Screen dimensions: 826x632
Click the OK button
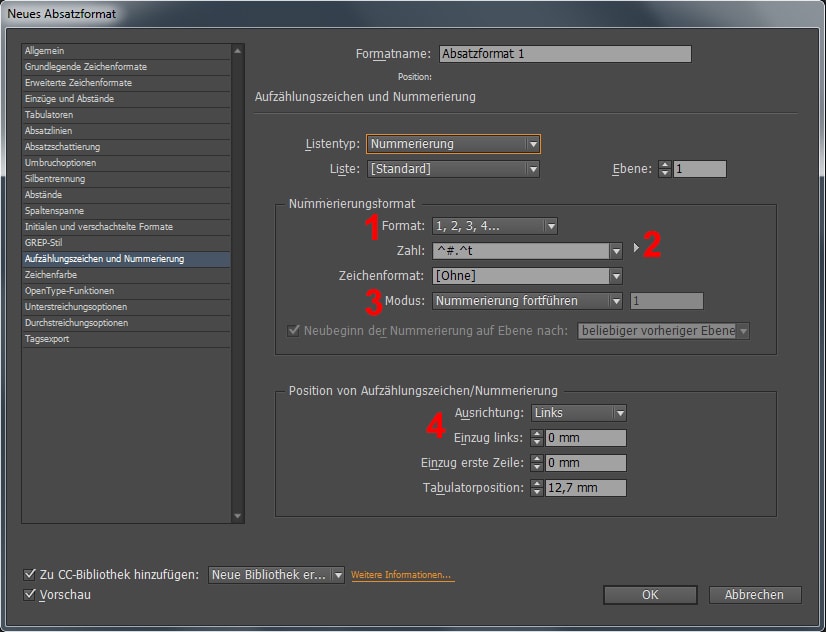pyautogui.click(x=649, y=595)
